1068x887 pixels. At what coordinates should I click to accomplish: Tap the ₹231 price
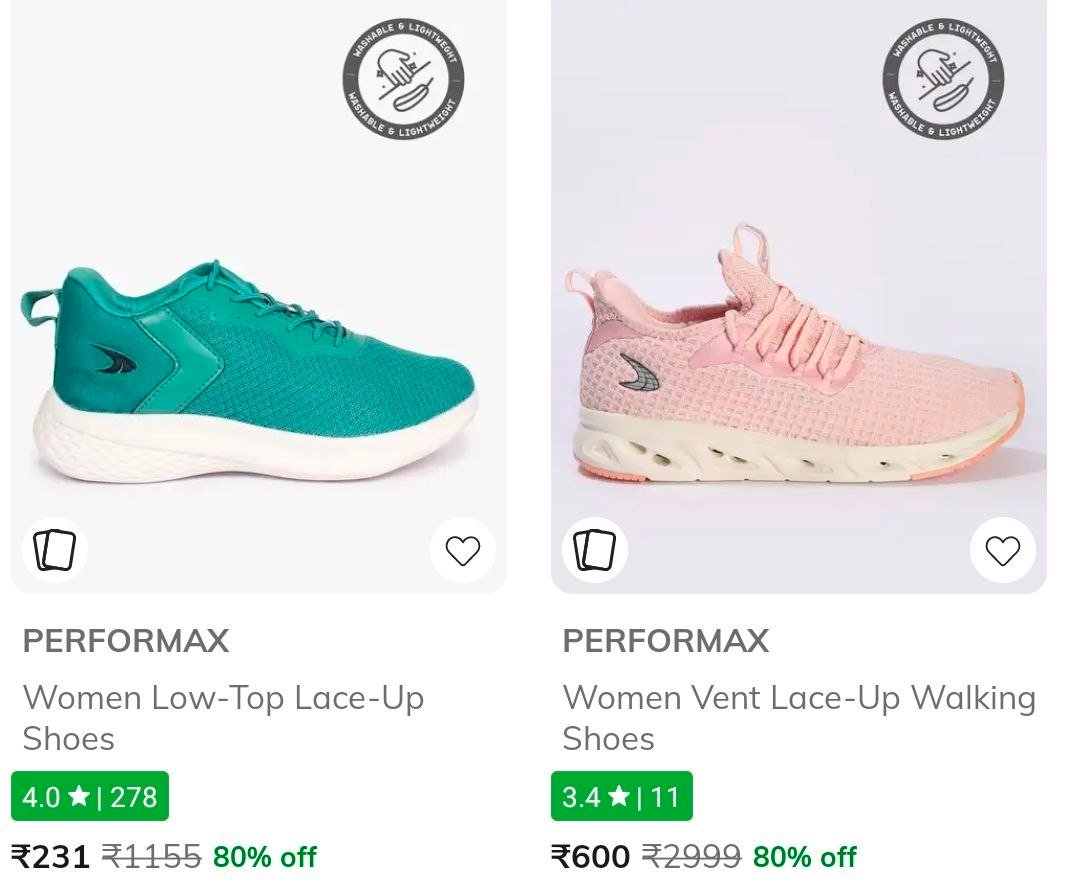[51, 857]
